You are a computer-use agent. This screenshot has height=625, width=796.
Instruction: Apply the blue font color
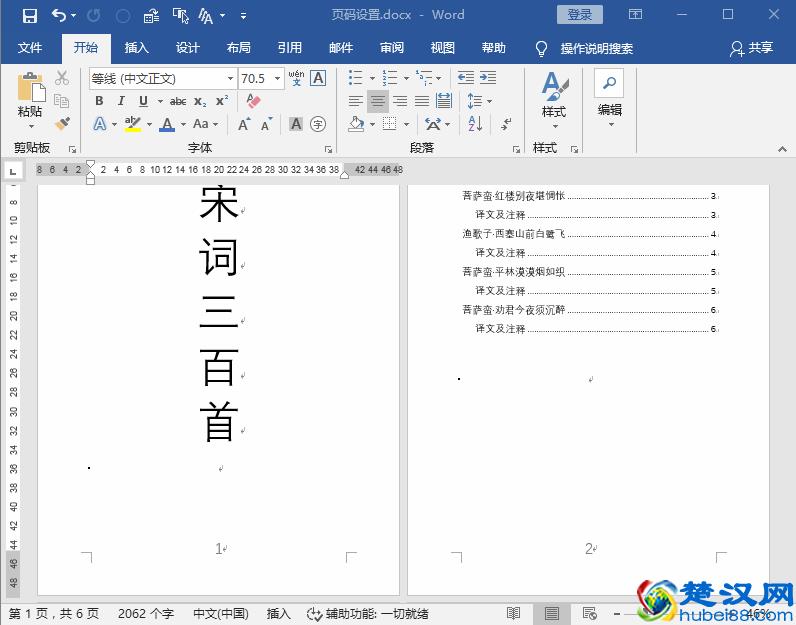pos(167,124)
